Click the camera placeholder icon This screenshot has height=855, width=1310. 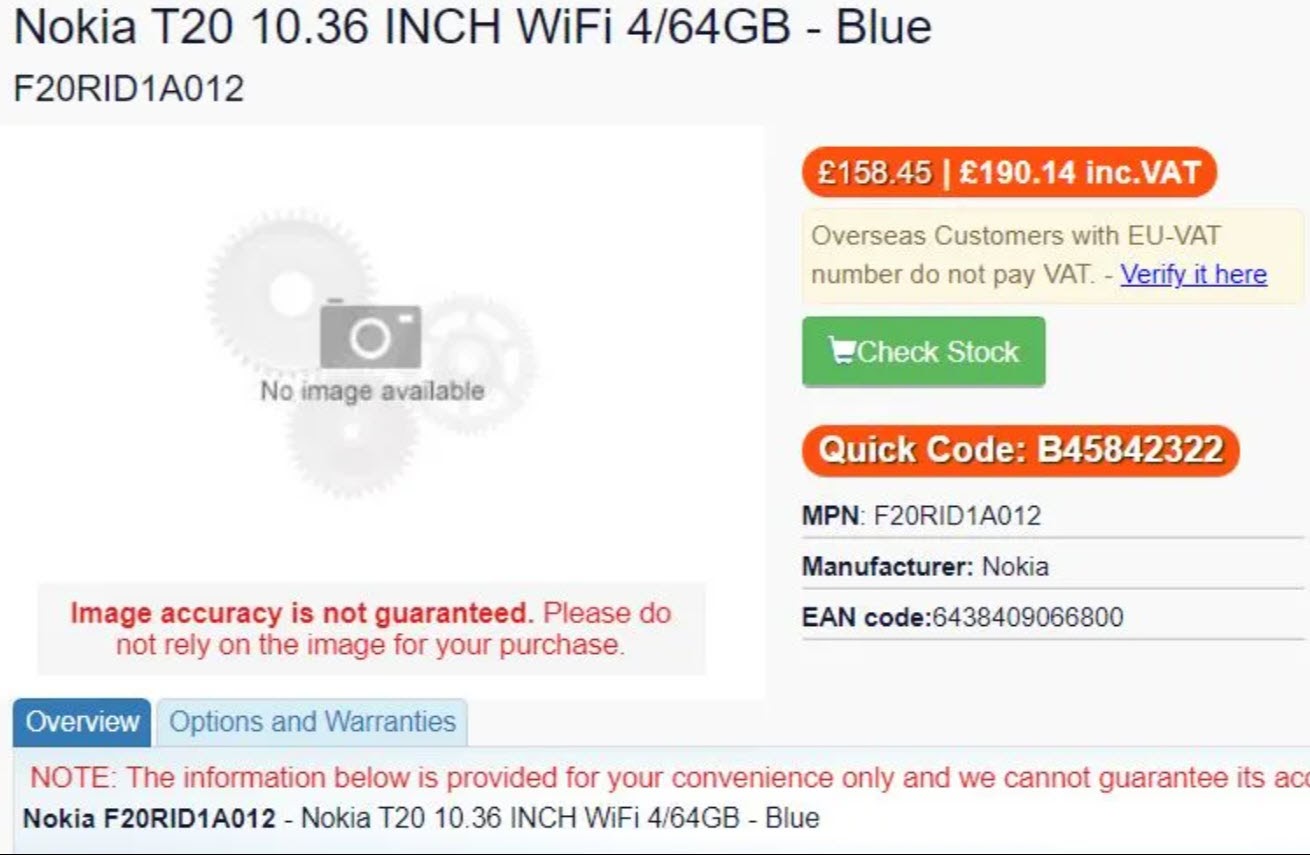click(x=370, y=334)
